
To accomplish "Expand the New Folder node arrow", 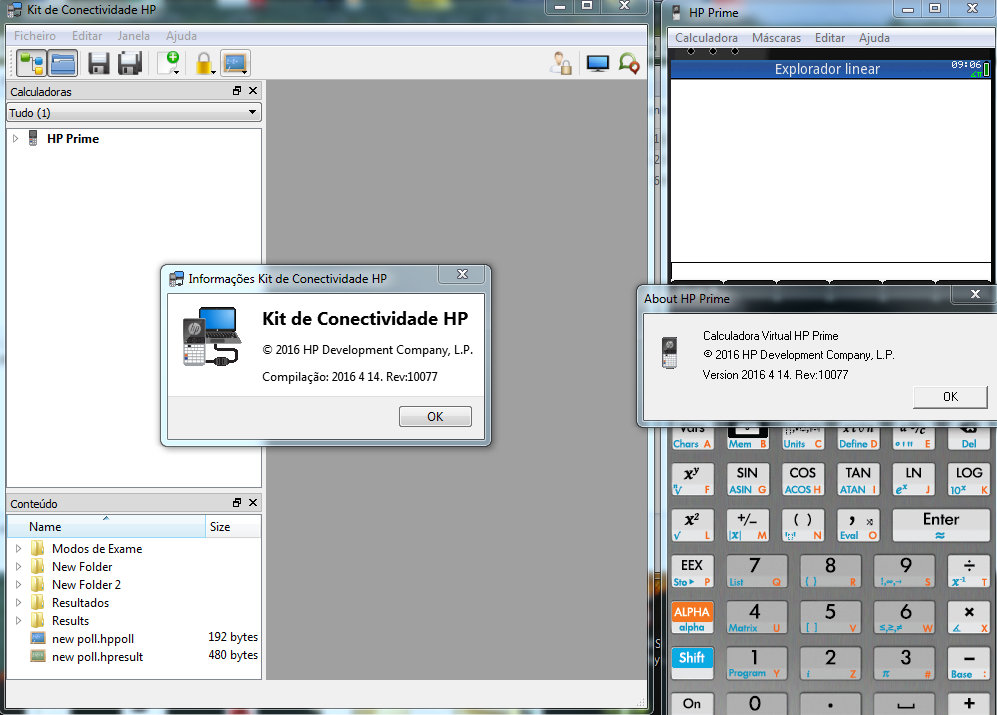I will [x=18, y=566].
